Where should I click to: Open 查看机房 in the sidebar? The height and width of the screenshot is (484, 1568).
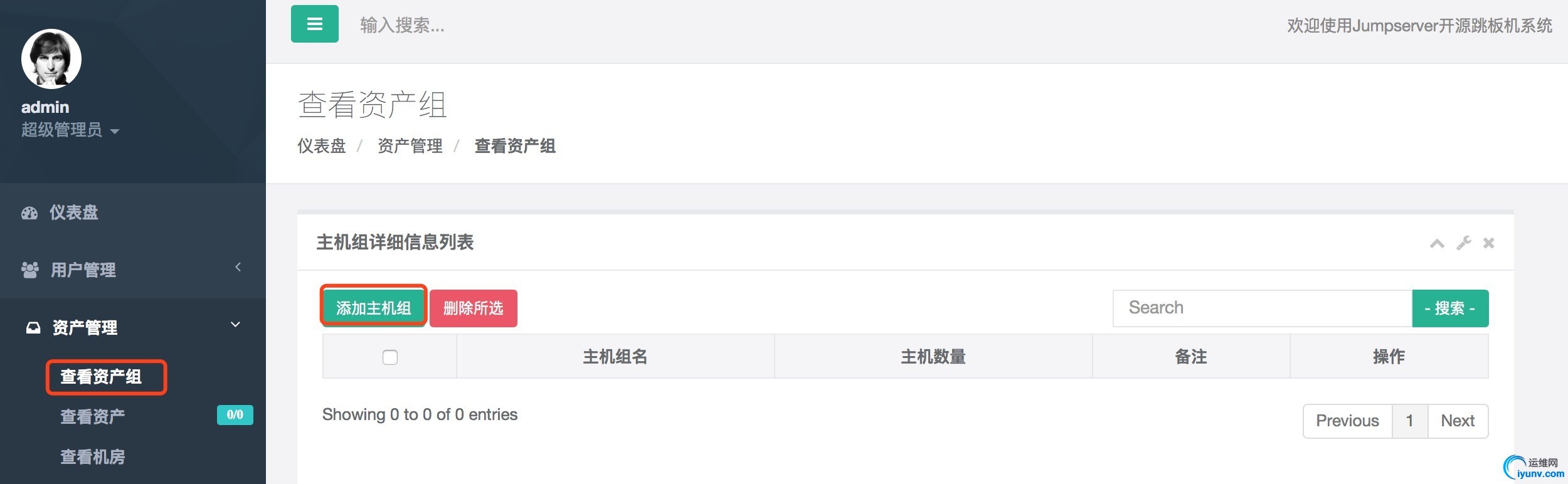tap(92, 457)
